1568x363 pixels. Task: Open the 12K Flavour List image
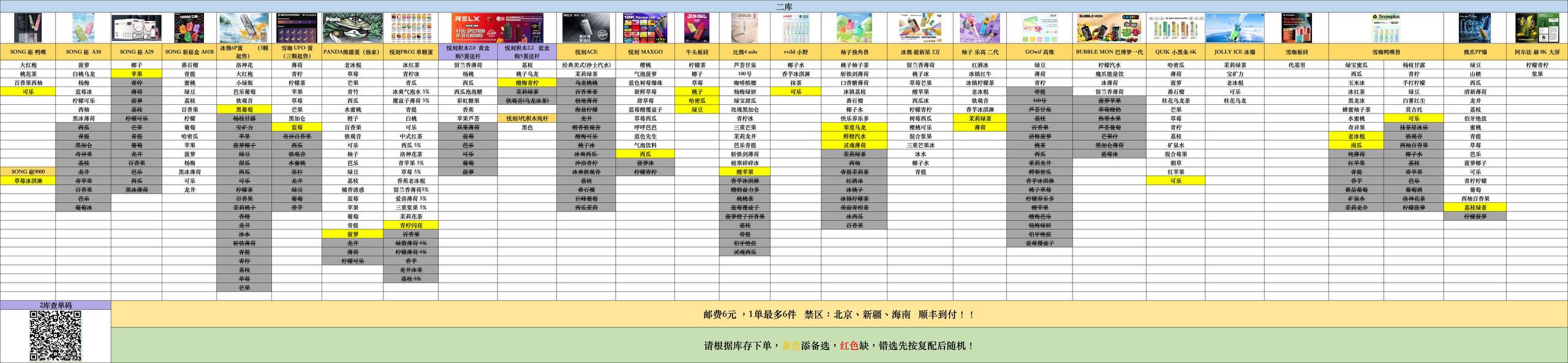(645, 28)
